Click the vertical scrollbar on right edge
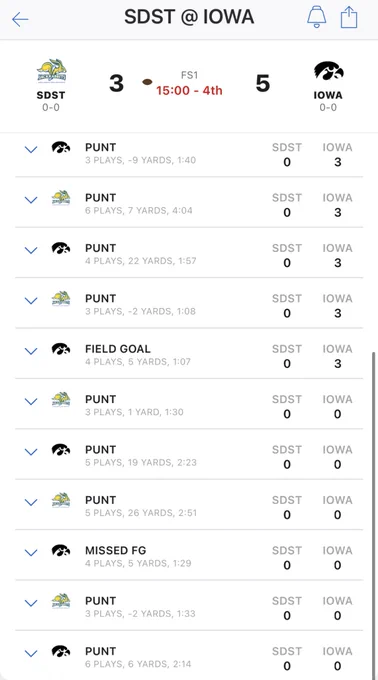Viewport: 378px width, 680px height. click(x=374, y=512)
